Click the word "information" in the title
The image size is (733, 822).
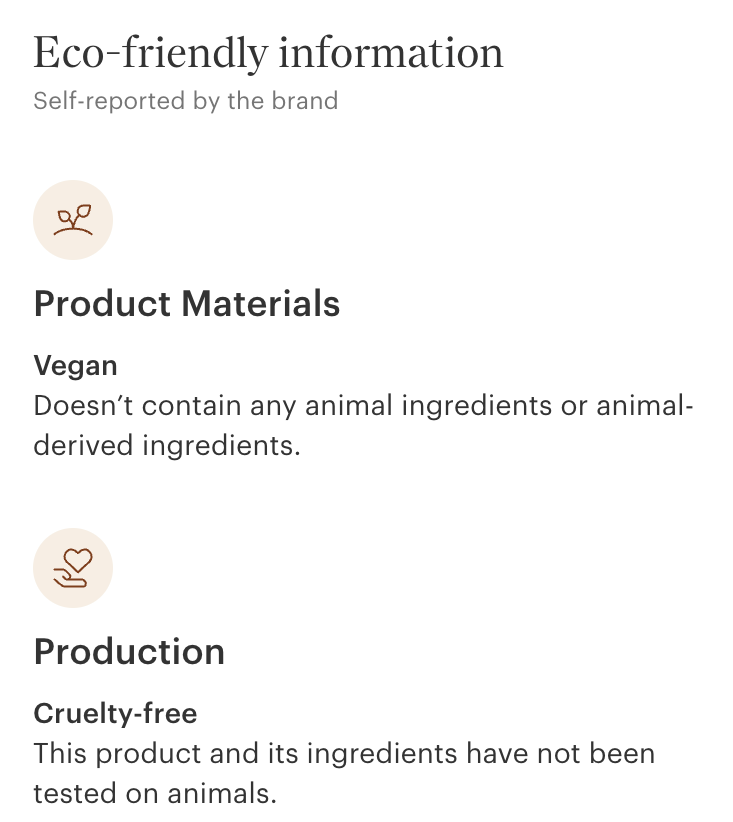pyautogui.click(x=391, y=53)
